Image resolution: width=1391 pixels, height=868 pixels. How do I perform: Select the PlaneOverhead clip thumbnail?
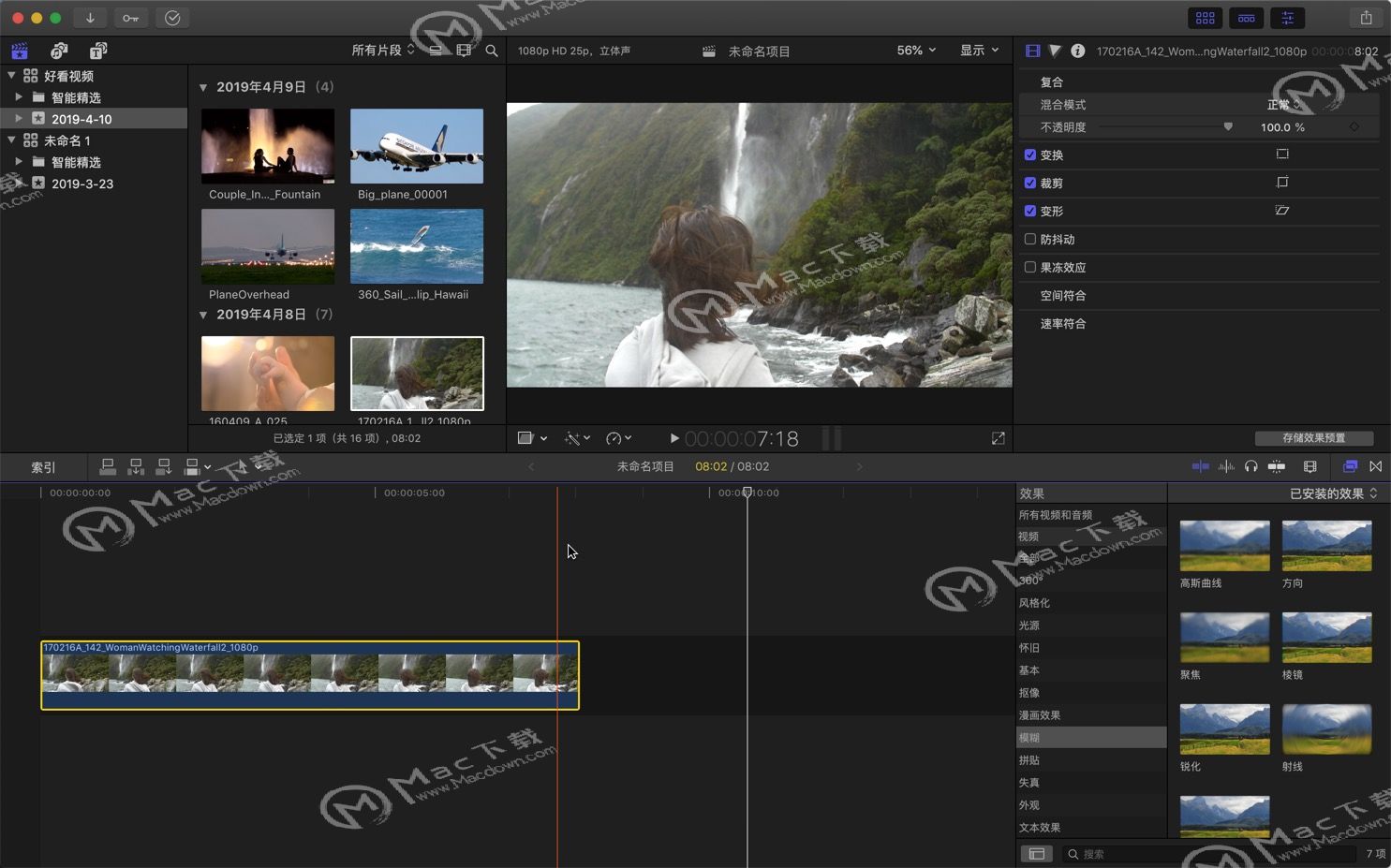coord(268,246)
